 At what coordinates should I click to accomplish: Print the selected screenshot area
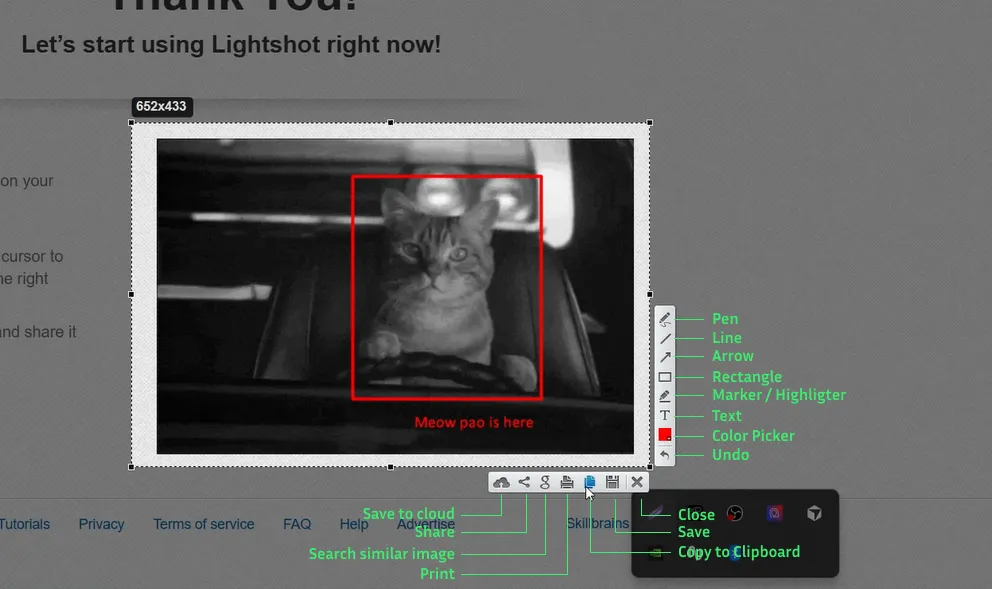pos(567,483)
